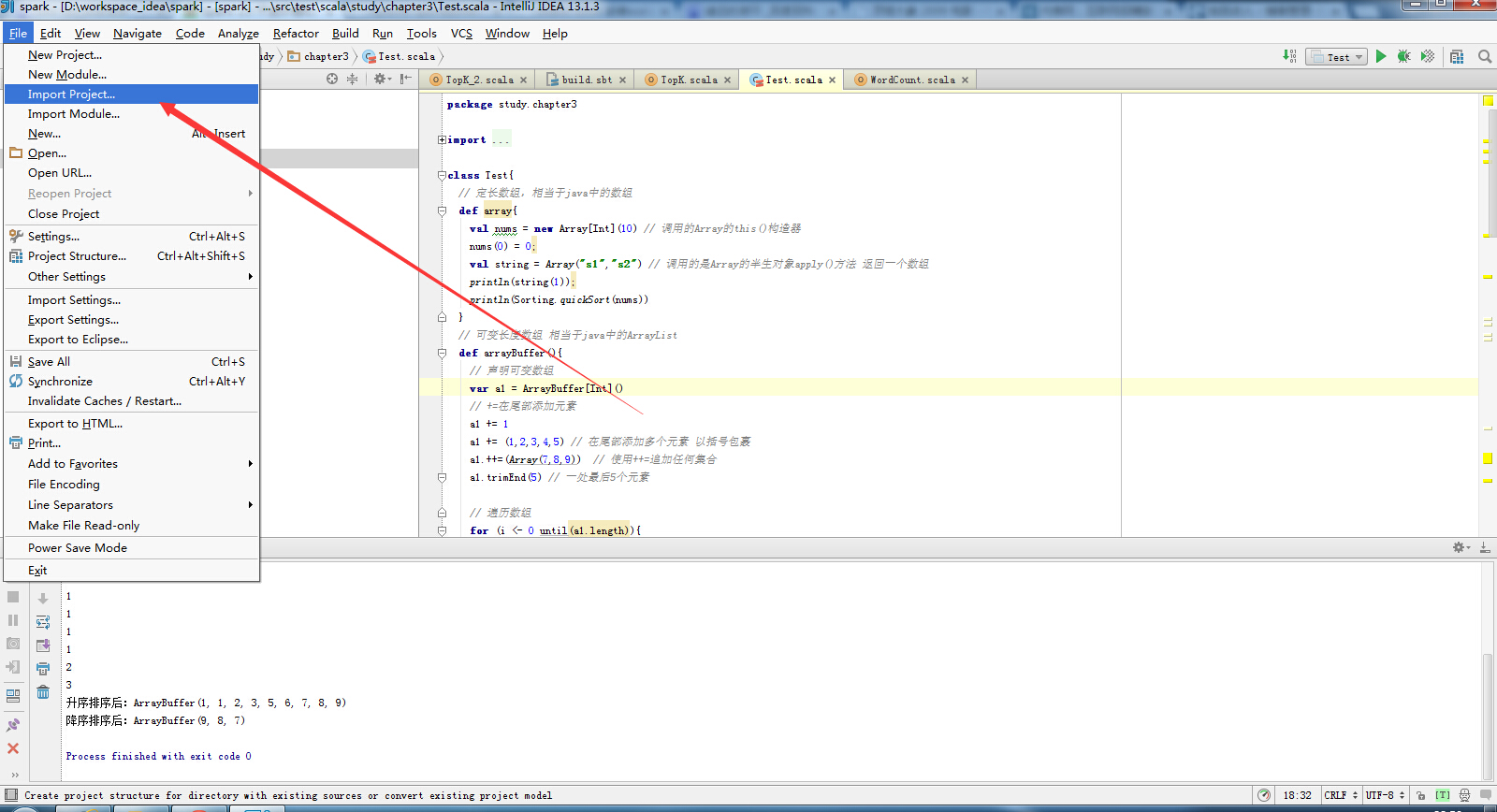Close the Test.scala editor tab
The image size is (1497, 812).
point(832,80)
